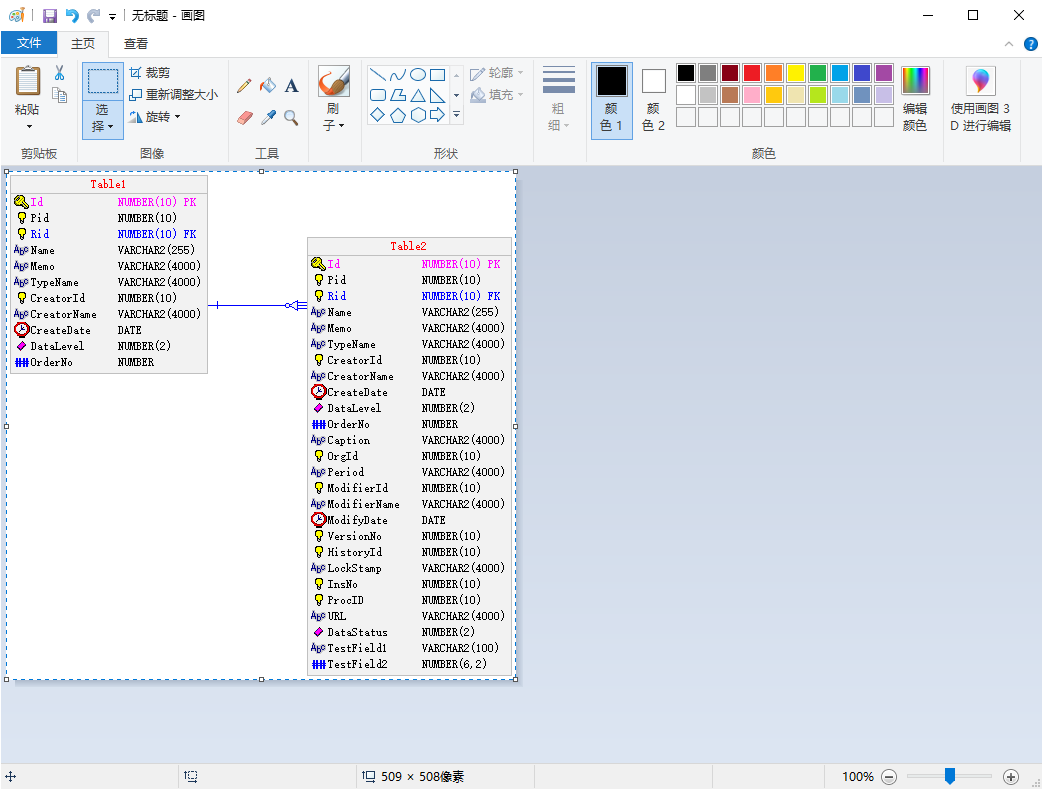Click the zoom in plus button
The height and width of the screenshot is (790, 1043).
click(1010, 776)
